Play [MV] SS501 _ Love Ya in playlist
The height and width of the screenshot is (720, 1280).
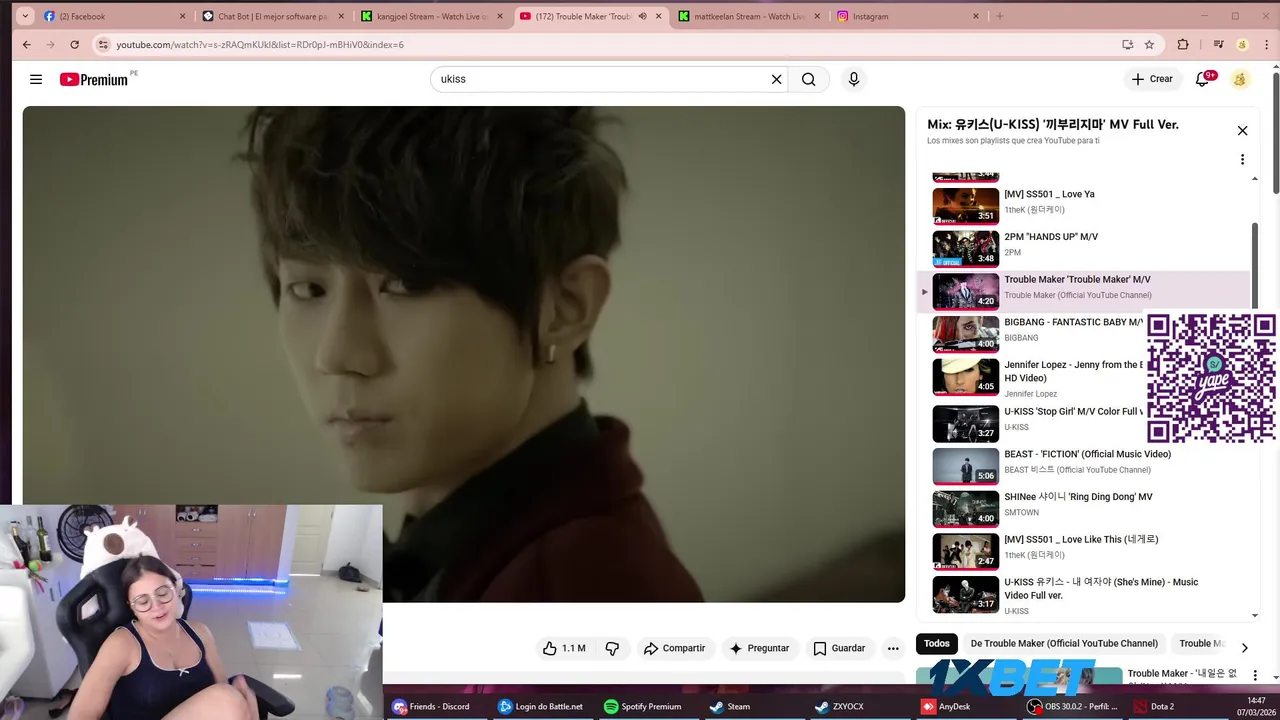coord(1084,206)
